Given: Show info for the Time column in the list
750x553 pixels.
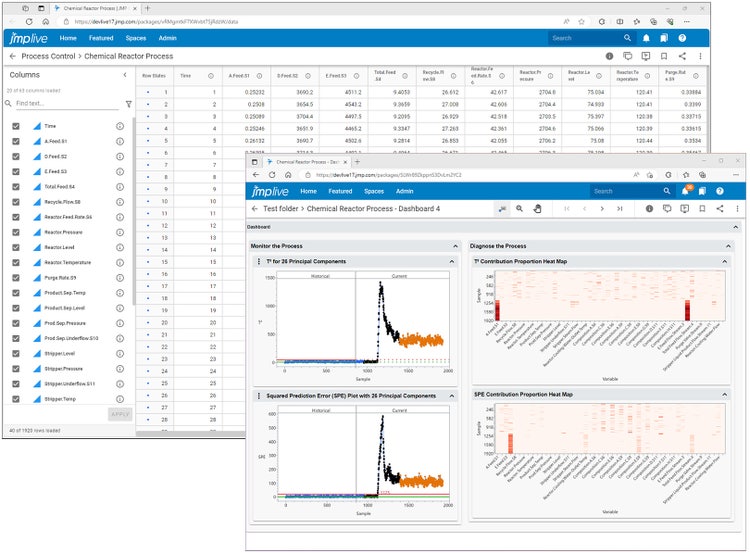Looking at the screenshot, I should pos(120,127).
